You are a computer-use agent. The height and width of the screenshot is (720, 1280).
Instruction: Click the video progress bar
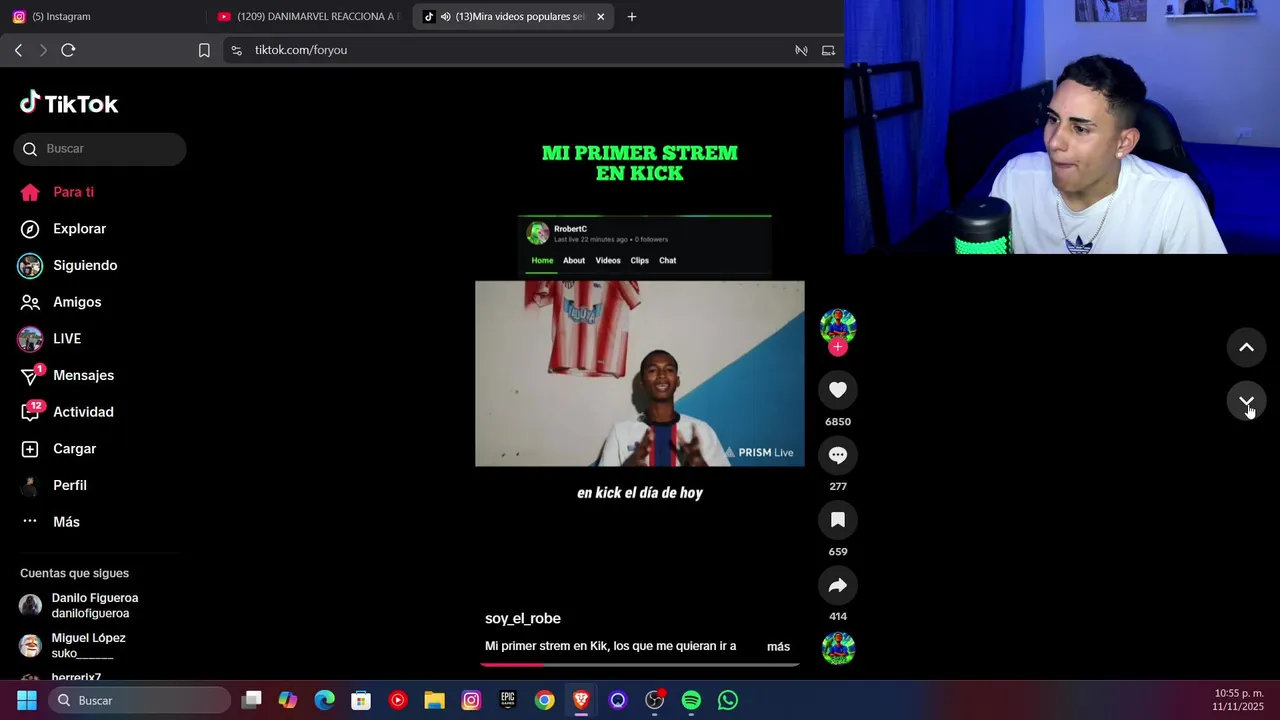pyautogui.click(x=640, y=664)
